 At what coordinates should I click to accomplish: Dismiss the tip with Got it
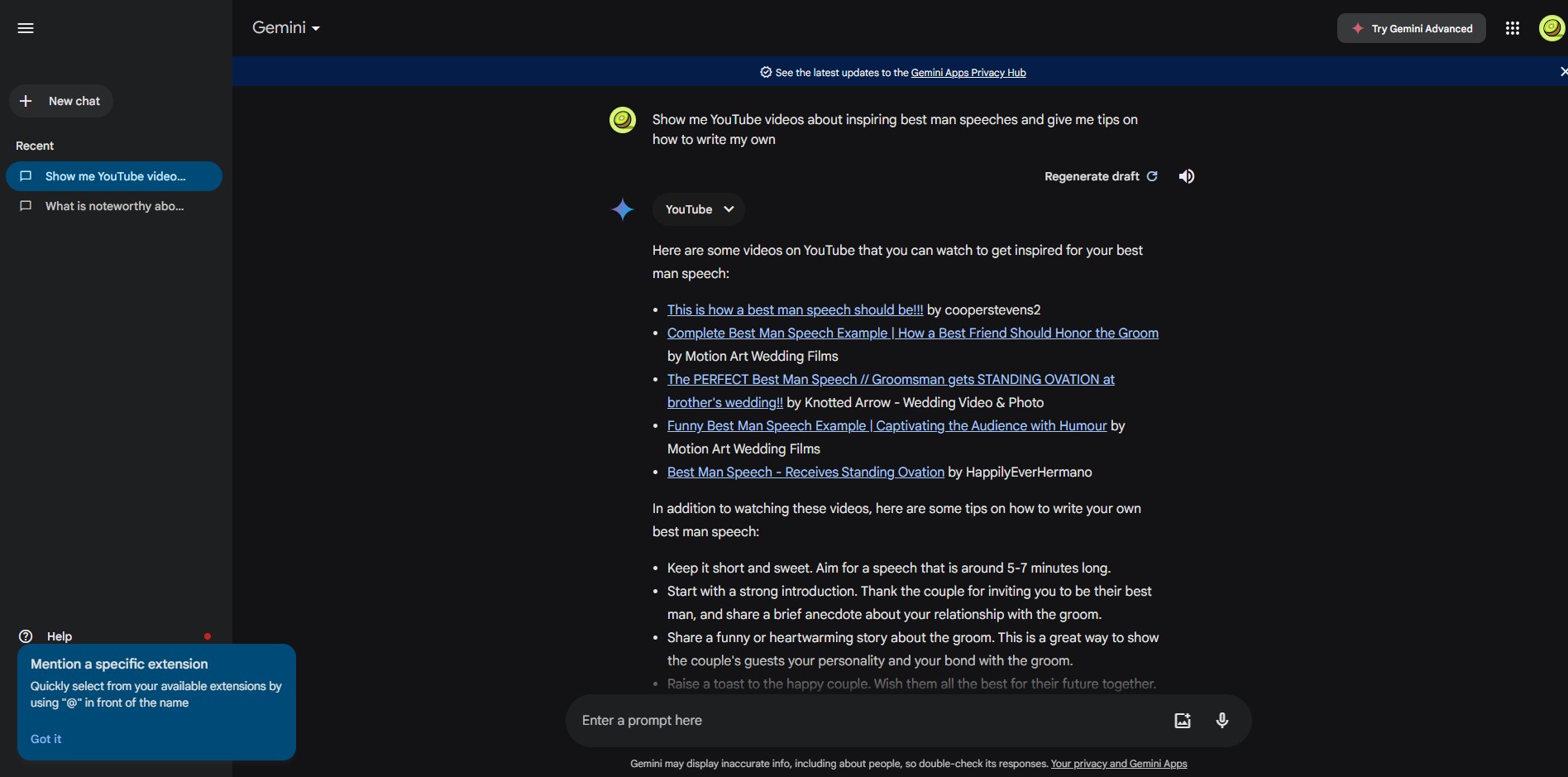pos(46,739)
